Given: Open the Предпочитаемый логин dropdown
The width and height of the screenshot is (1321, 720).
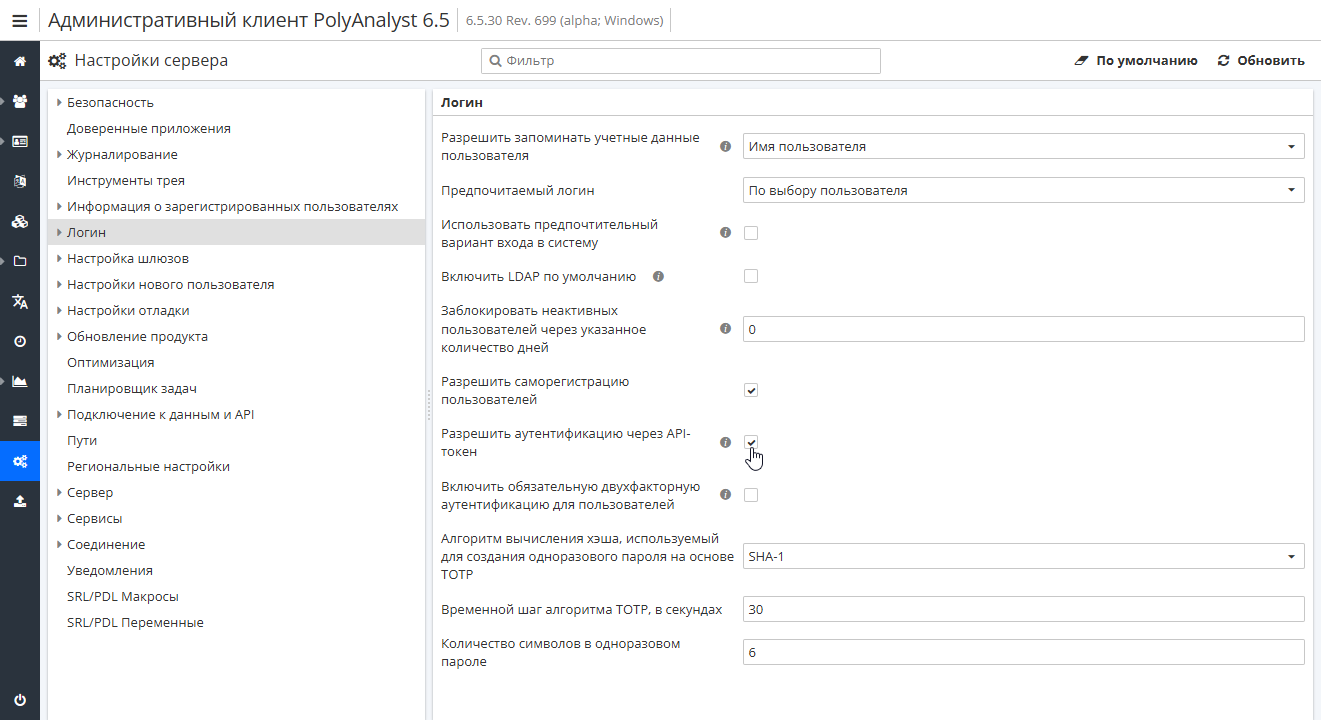Looking at the screenshot, I should (x=1023, y=190).
